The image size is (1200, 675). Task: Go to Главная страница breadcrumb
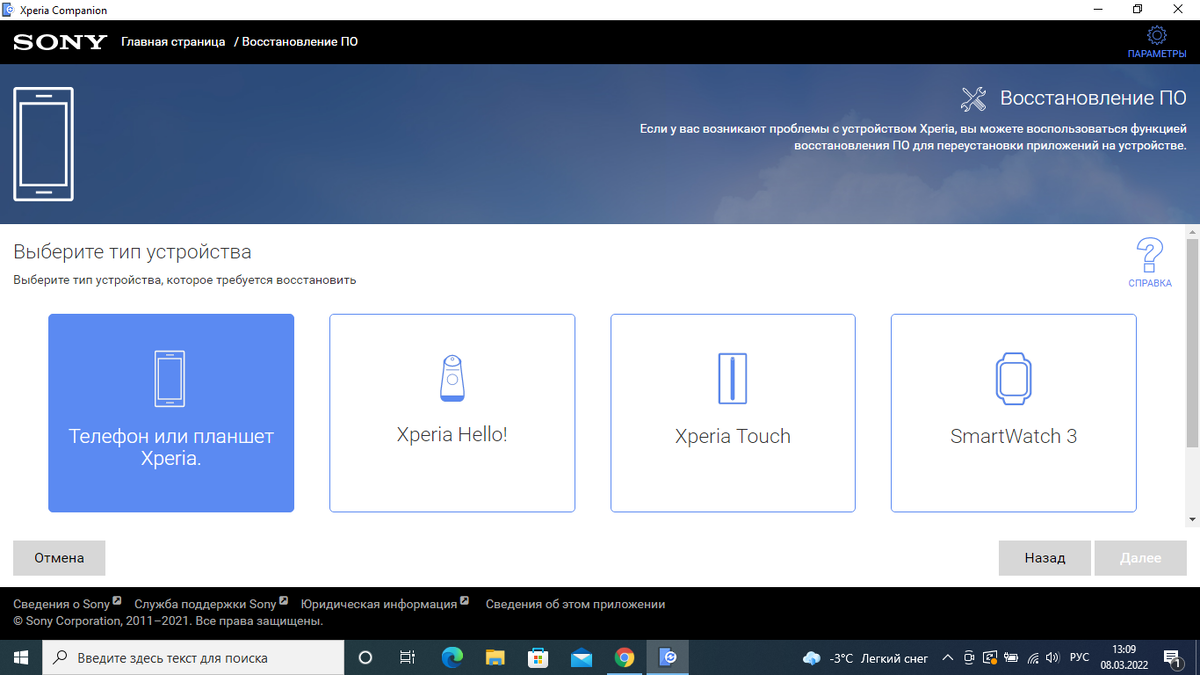pyautogui.click(x=173, y=42)
